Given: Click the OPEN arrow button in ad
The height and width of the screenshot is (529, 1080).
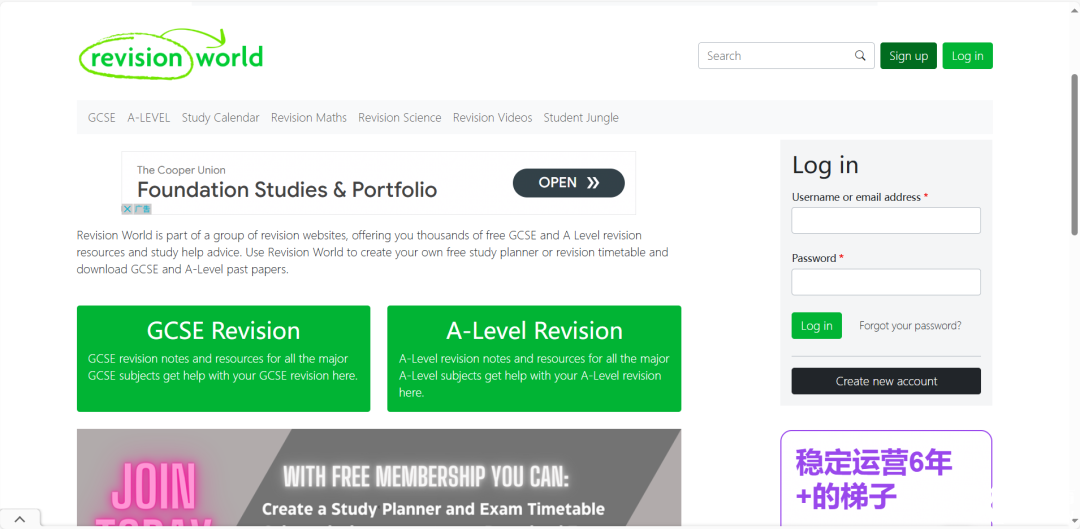Looking at the screenshot, I should coord(568,183).
